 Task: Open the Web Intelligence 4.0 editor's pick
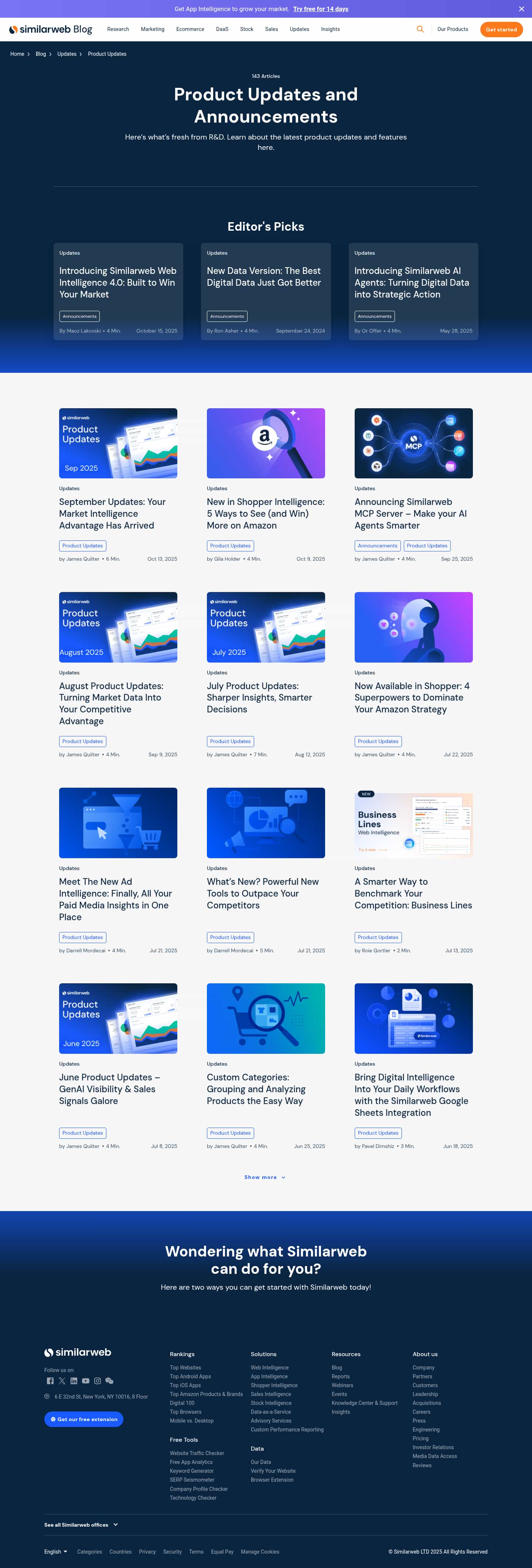(118, 292)
